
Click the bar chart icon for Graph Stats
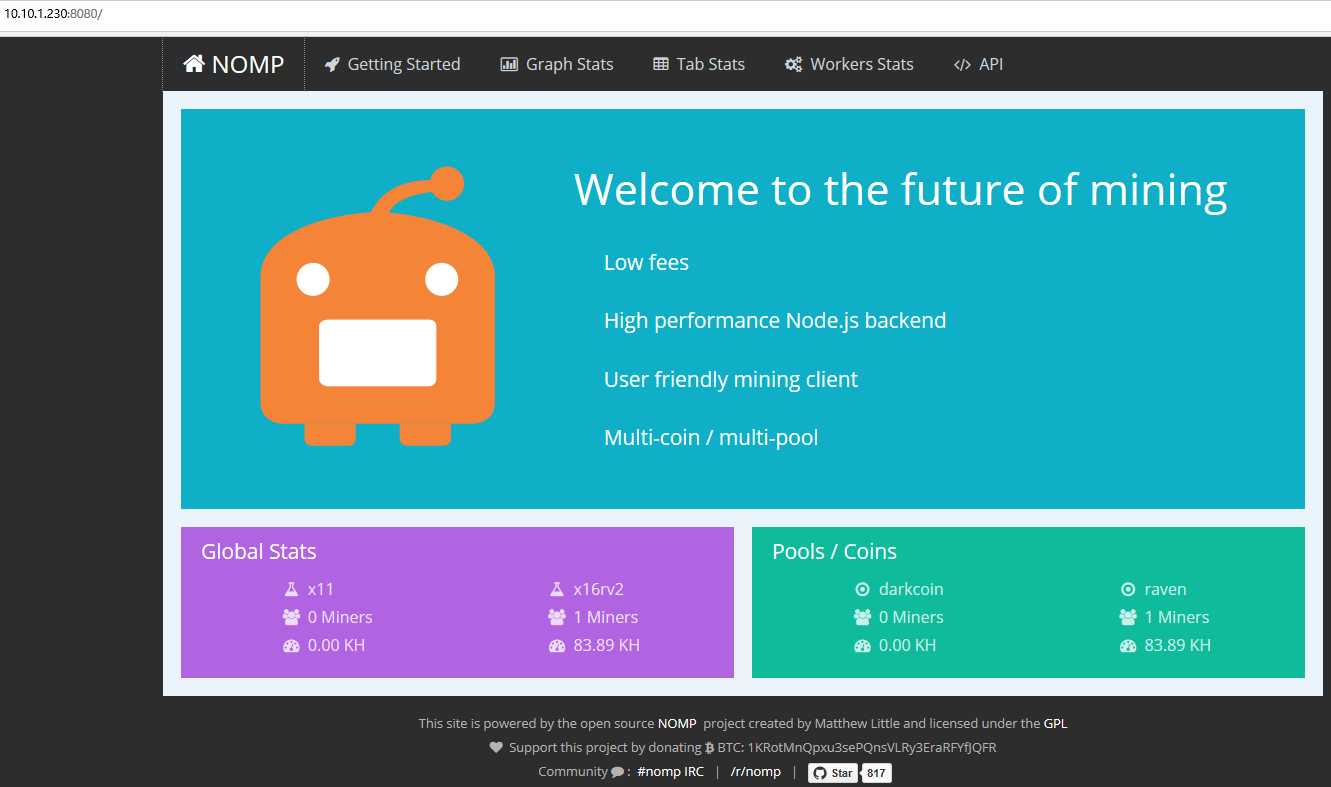[509, 64]
